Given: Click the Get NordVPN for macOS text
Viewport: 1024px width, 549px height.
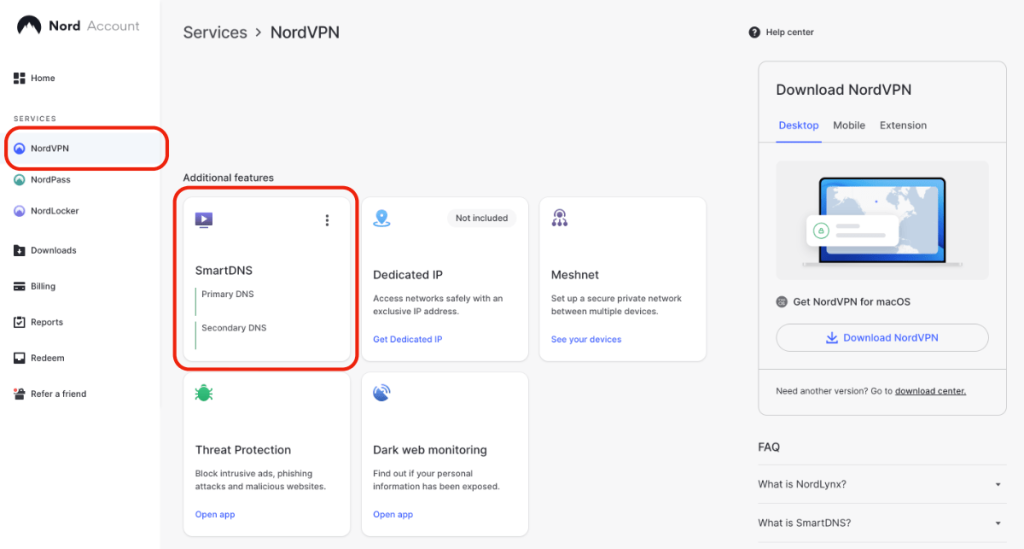Looking at the screenshot, I should pos(852,302).
